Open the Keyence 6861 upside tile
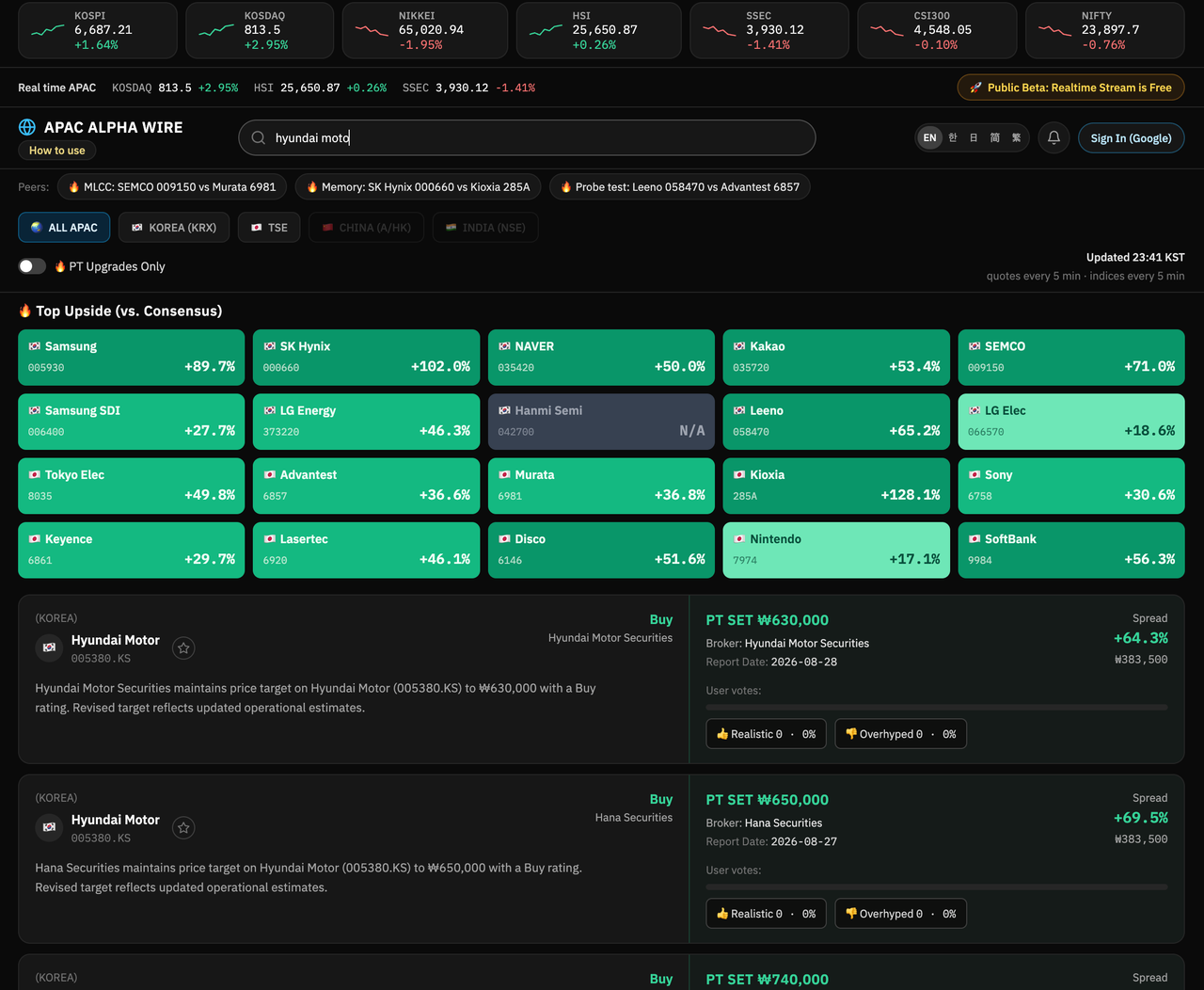The width and height of the screenshot is (1204, 990). [x=132, y=550]
